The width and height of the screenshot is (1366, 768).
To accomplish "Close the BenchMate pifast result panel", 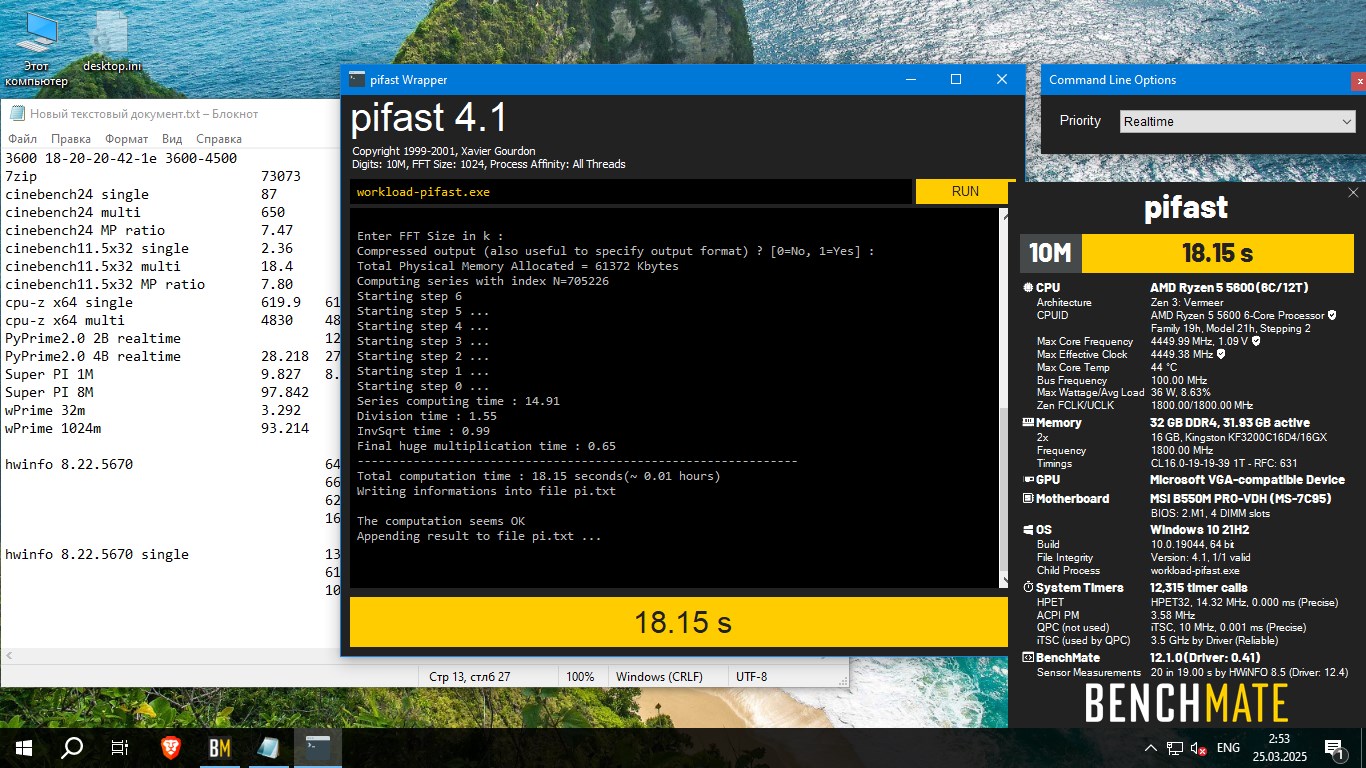I will pos(1353,193).
